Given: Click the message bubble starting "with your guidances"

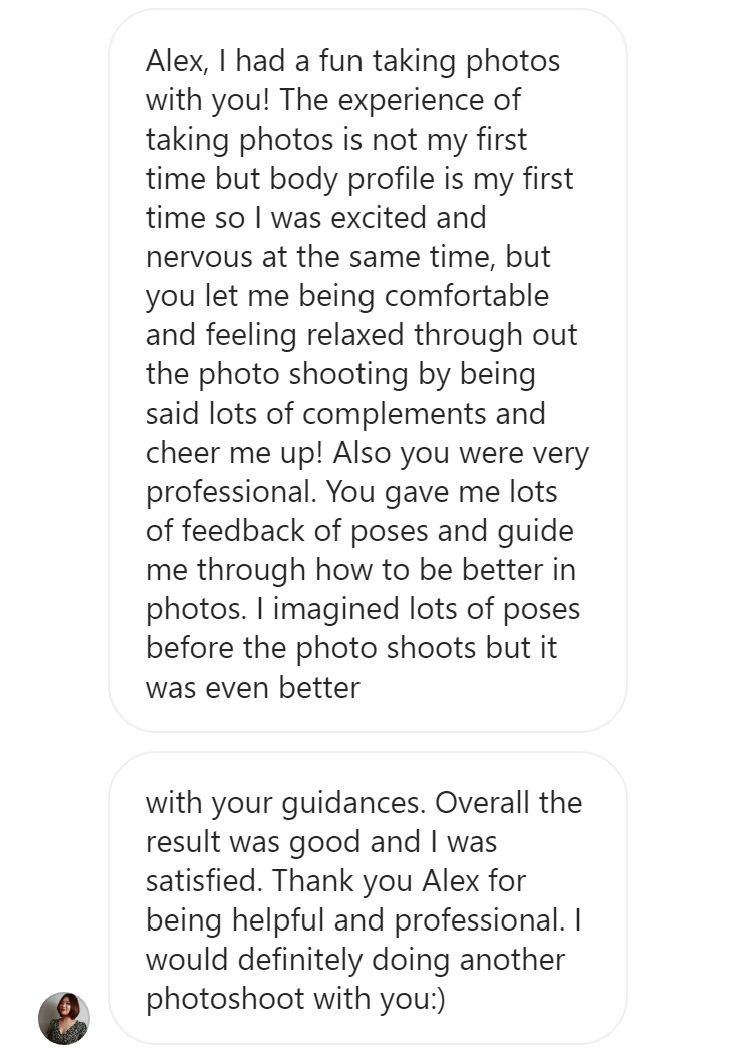Looking at the screenshot, I should pyautogui.click(x=367, y=900).
